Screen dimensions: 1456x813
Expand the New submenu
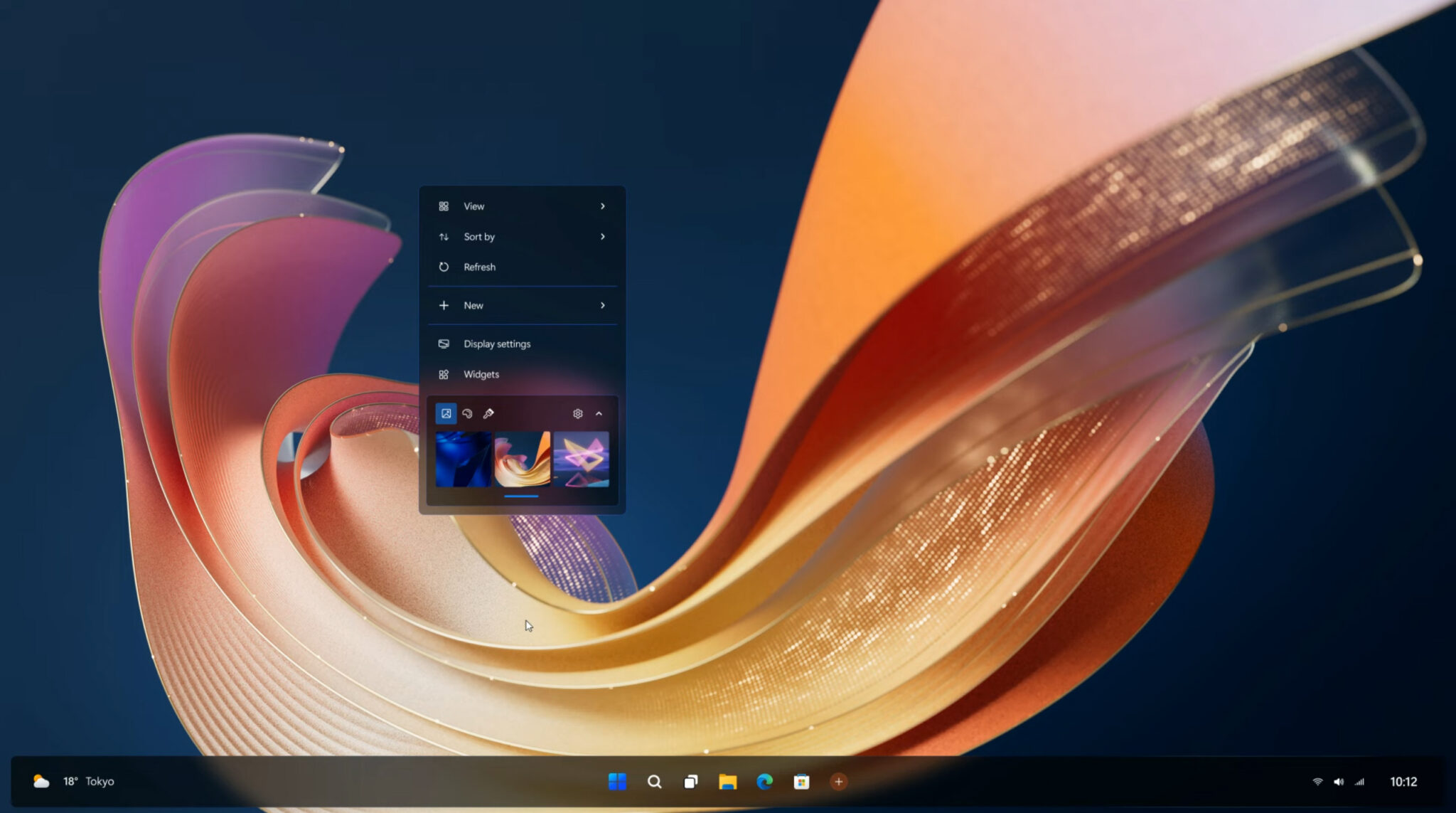(523, 305)
